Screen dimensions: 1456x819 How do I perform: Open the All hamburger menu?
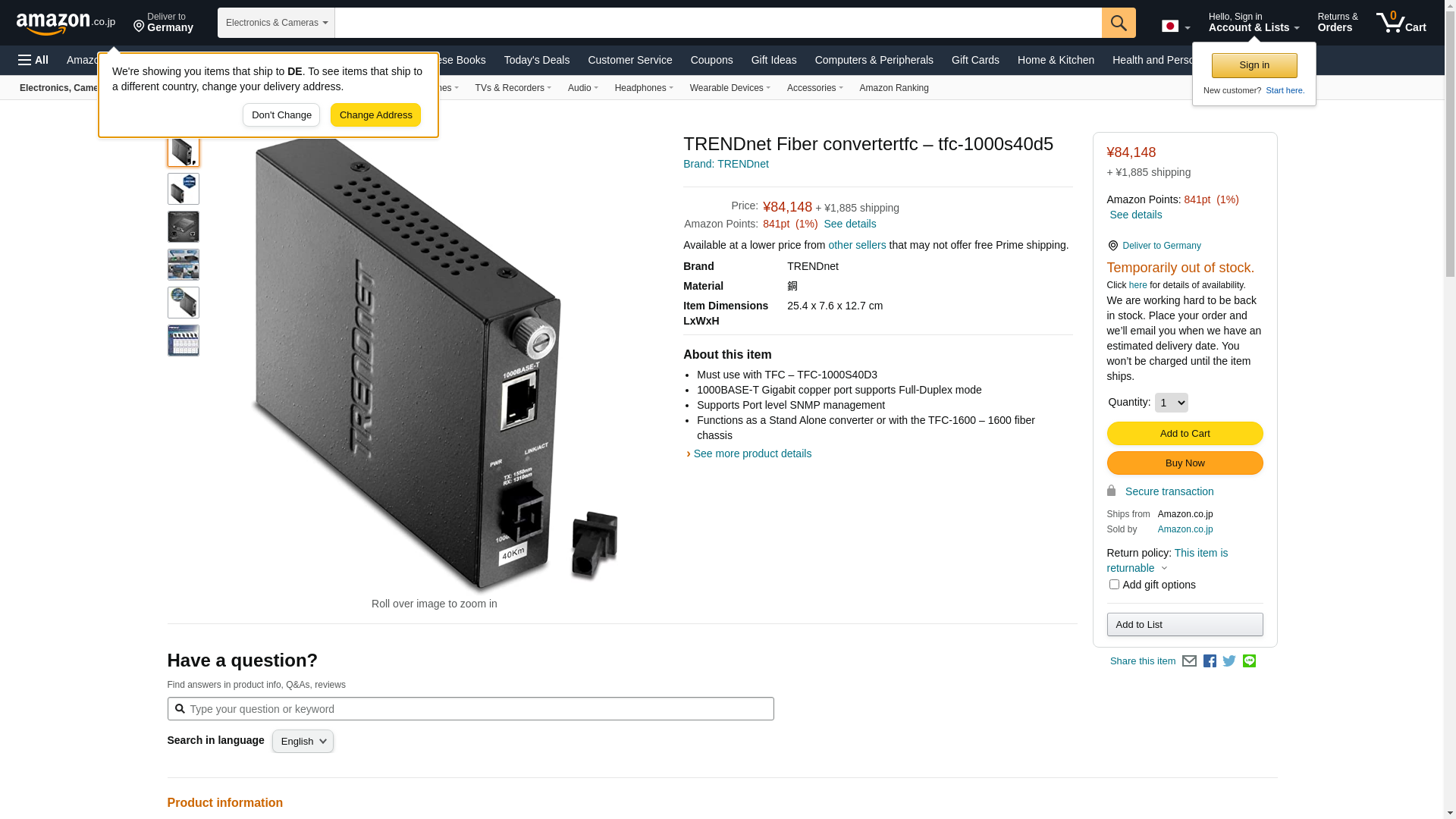[x=33, y=60]
